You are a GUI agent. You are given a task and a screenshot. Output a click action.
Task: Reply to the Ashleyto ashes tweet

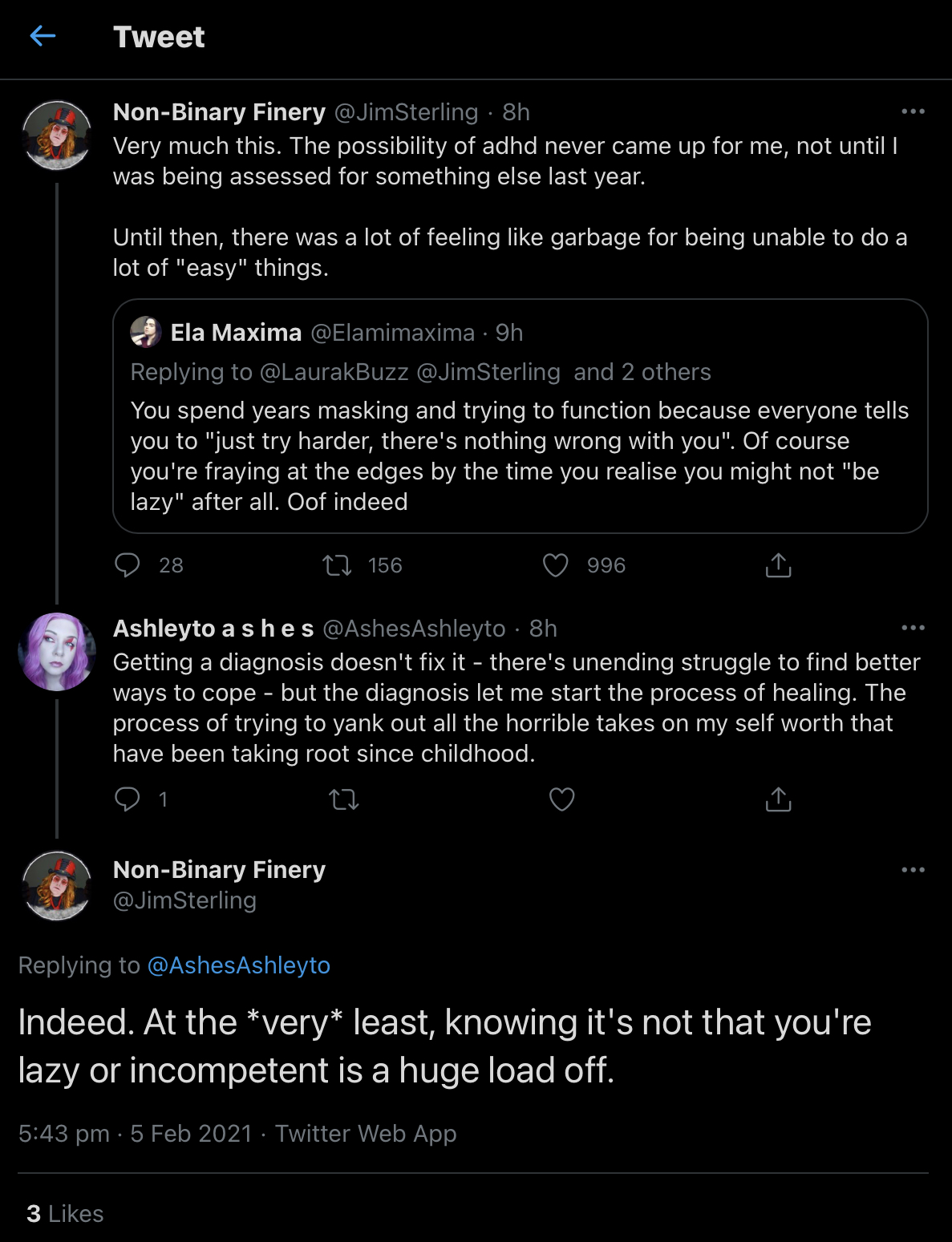click(128, 799)
